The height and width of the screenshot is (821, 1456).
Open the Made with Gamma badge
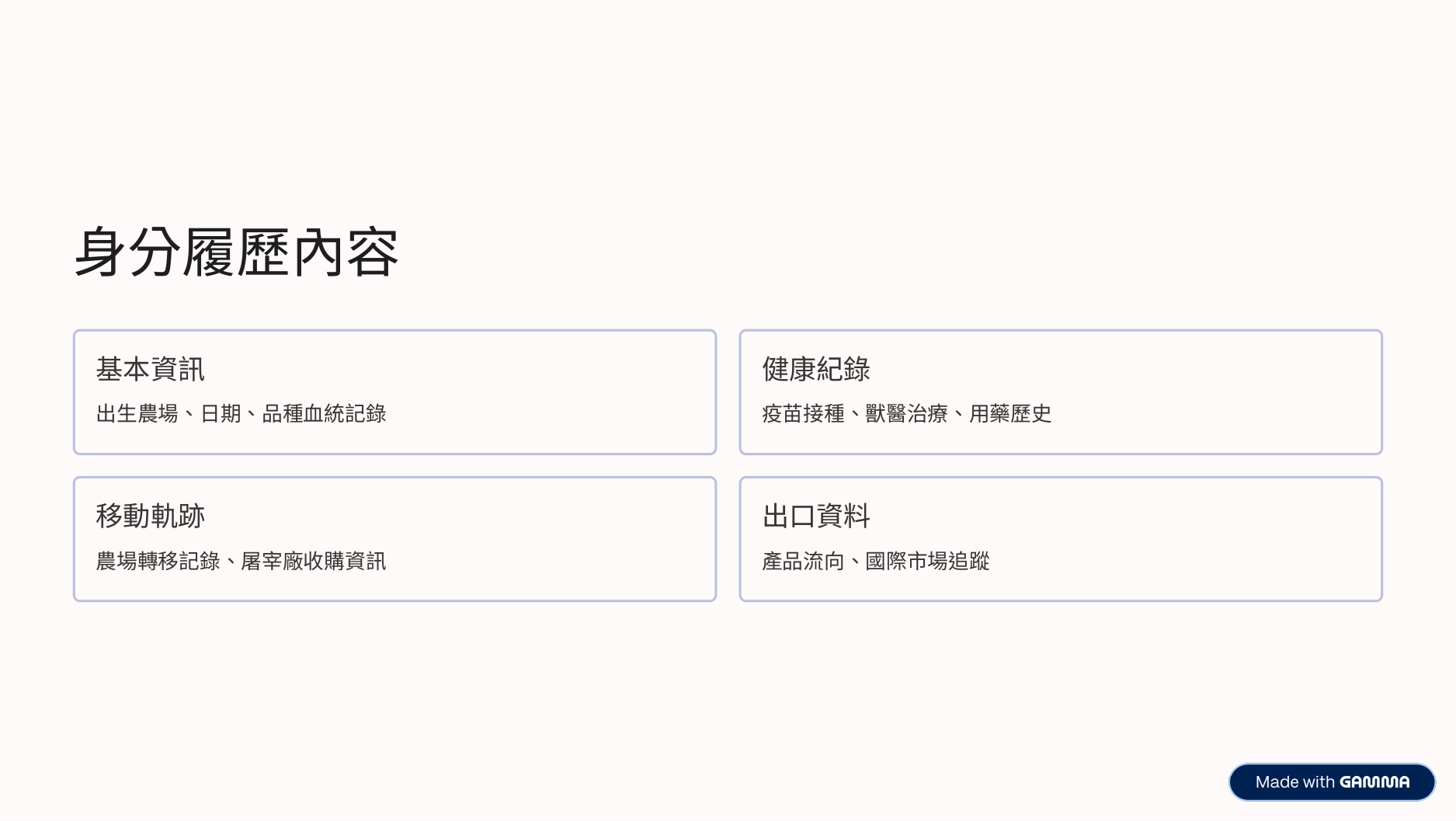(x=1332, y=781)
